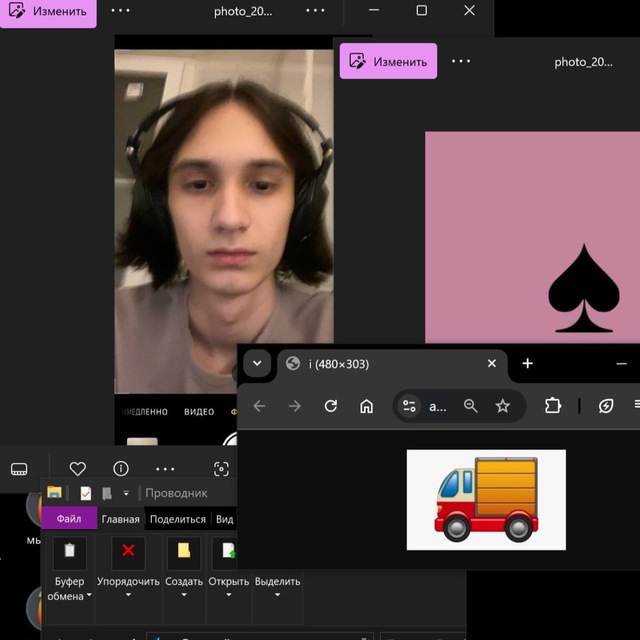Close the i (480×303) browser tab
640x640 pixels.
coord(492,363)
